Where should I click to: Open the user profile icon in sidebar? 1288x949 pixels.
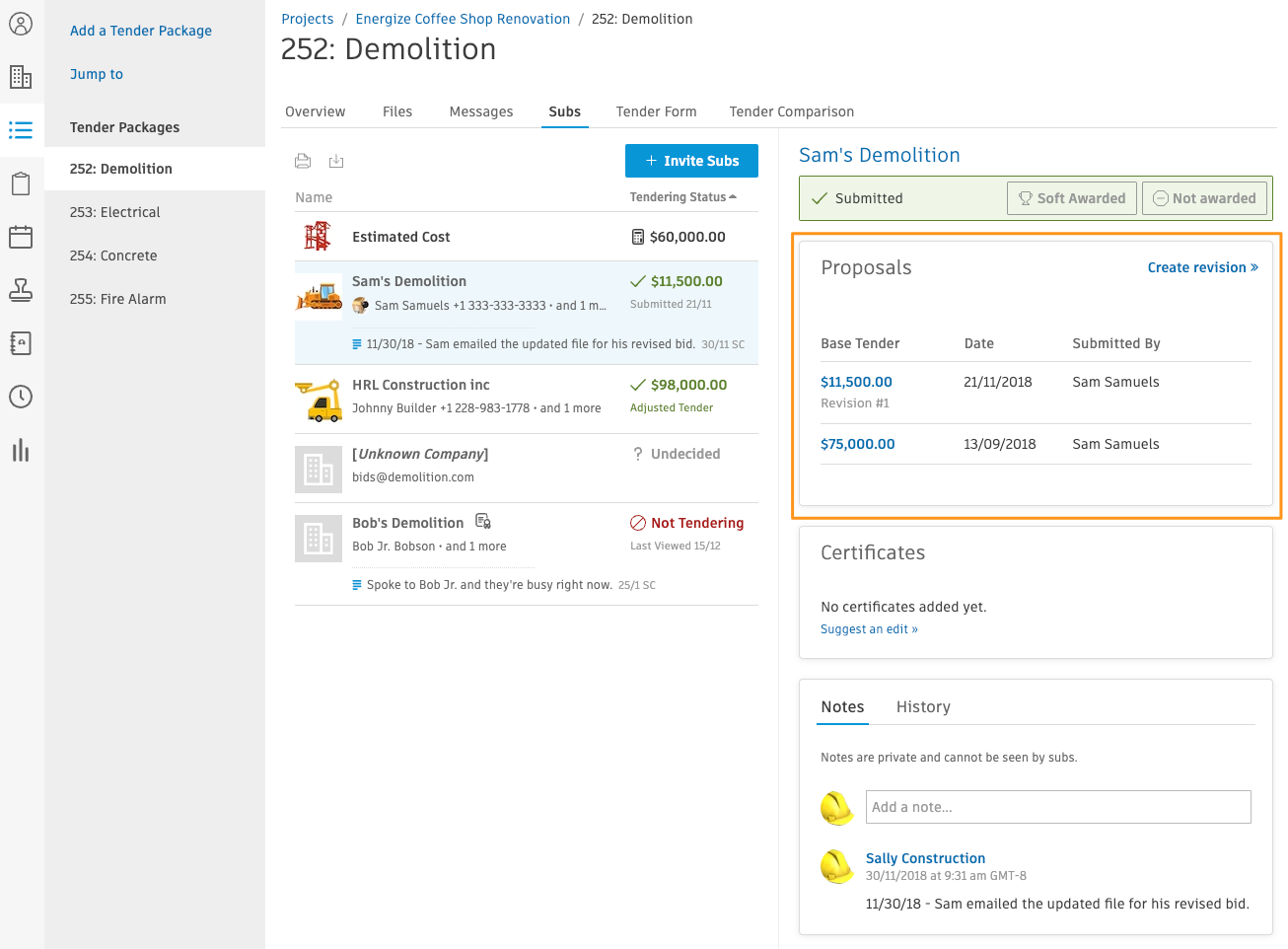[21, 24]
